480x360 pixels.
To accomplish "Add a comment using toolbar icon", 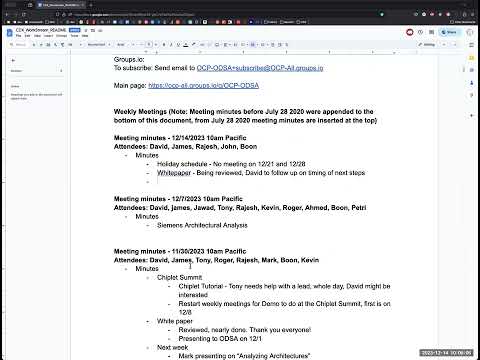I will tap(209, 44).
